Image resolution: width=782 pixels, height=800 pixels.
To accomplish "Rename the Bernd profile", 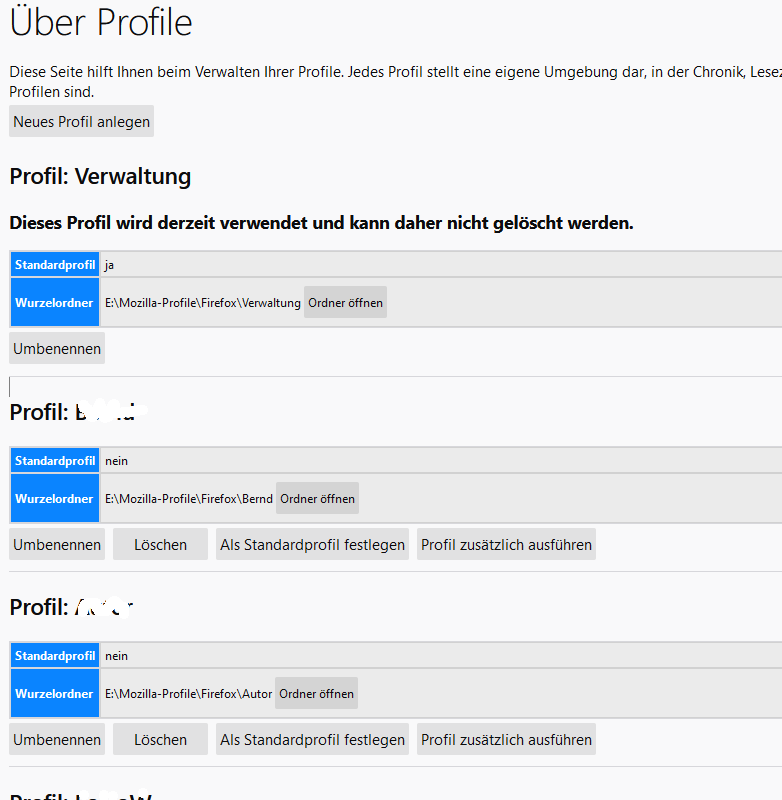I will click(57, 544).
